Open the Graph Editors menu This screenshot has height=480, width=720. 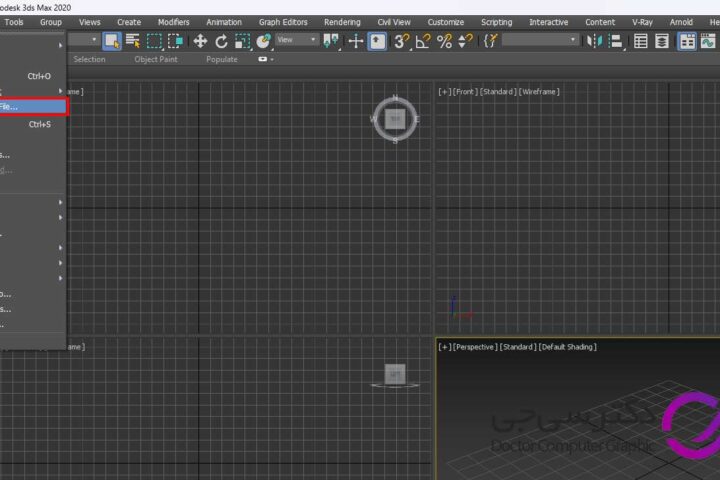click(x=283, y=22)
